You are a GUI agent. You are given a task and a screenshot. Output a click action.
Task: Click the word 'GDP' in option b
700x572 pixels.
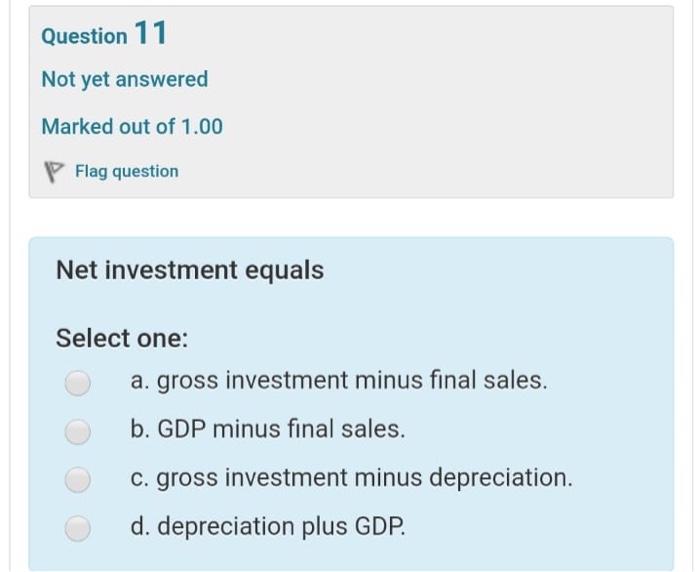pos(182,429)
